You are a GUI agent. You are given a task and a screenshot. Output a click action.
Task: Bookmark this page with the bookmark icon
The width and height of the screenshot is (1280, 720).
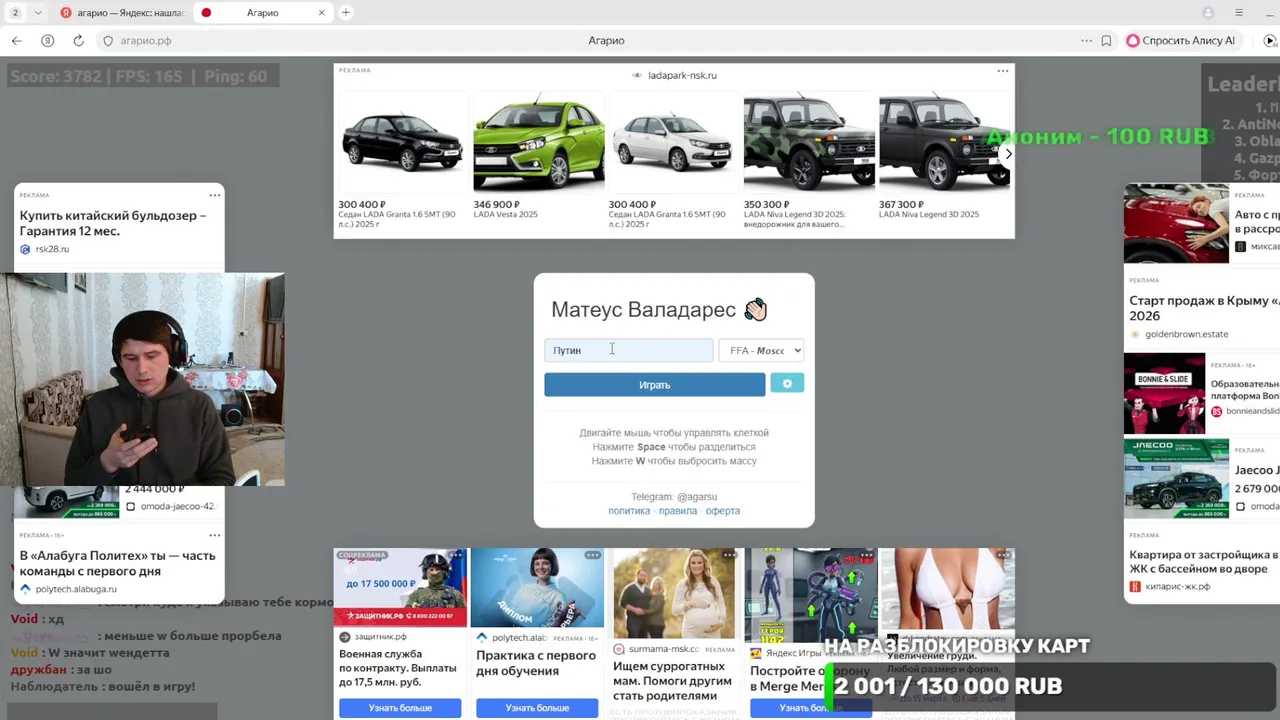(x=1106, y=41)
